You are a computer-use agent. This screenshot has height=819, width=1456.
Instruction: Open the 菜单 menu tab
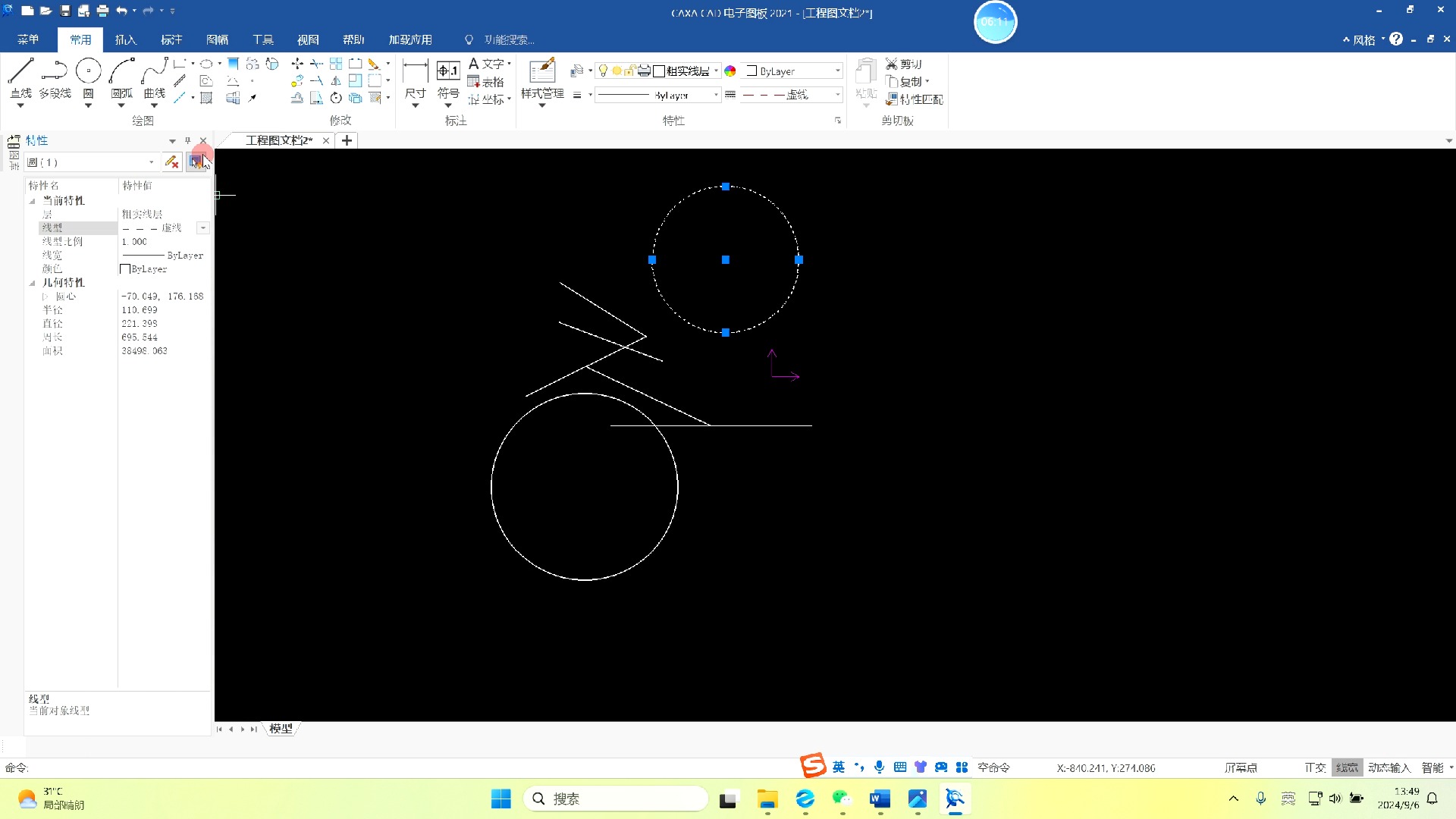pyautogui.click(x=28, y=39)
